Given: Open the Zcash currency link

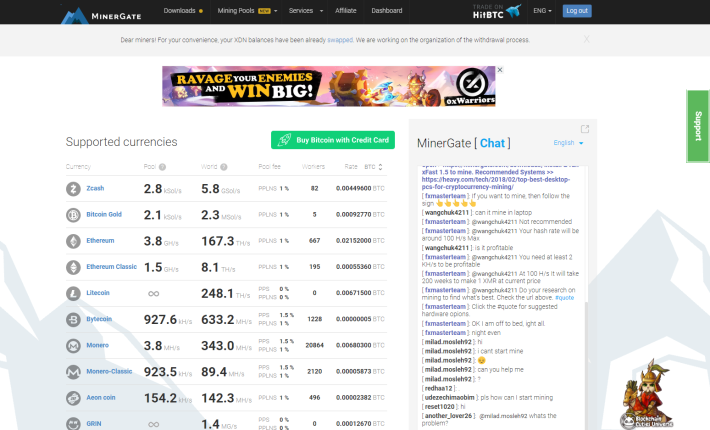Looking at the screenshot, I should [x=95, y=188].
